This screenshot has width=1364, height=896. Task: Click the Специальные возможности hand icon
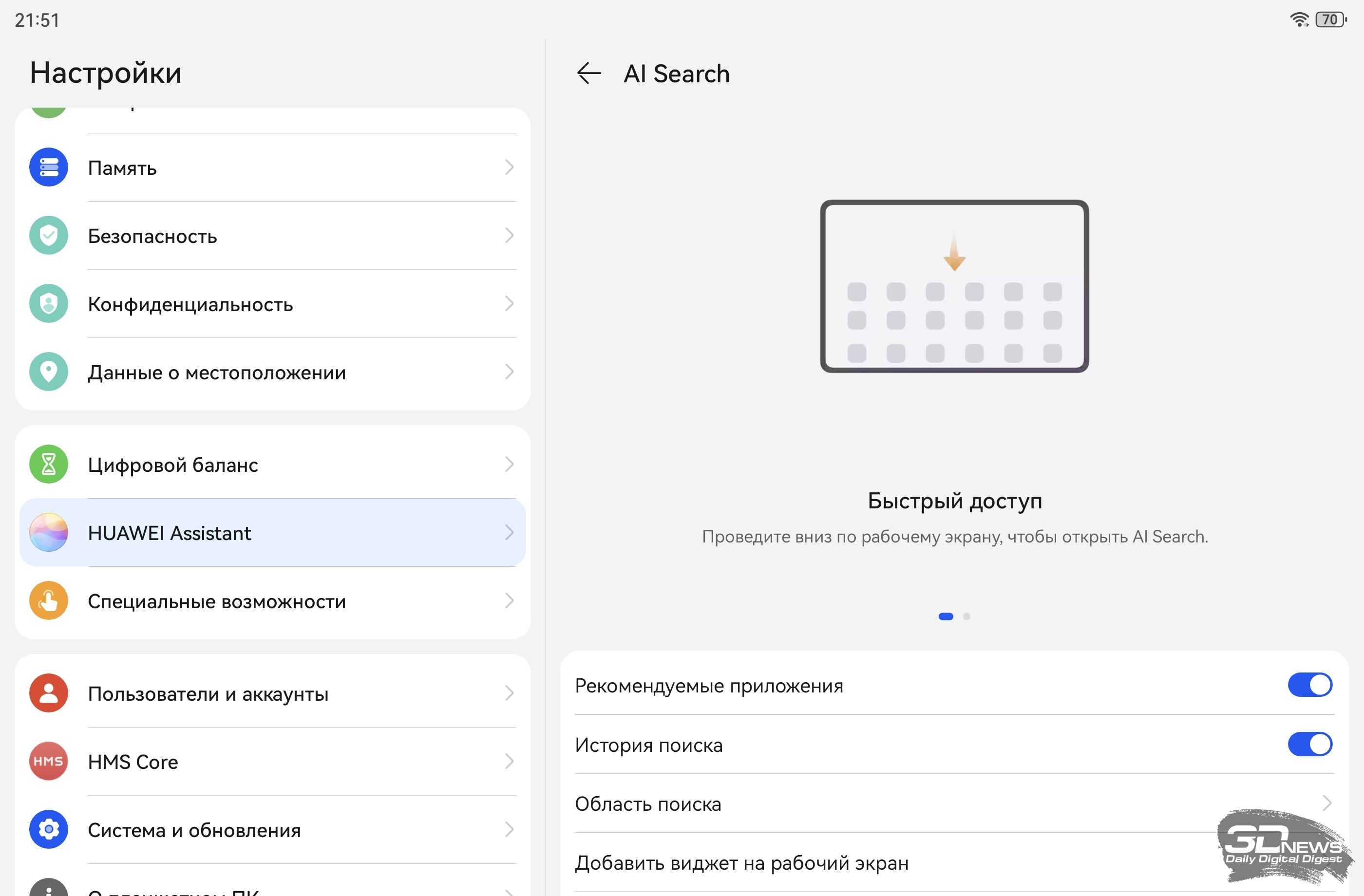(49, 601)
